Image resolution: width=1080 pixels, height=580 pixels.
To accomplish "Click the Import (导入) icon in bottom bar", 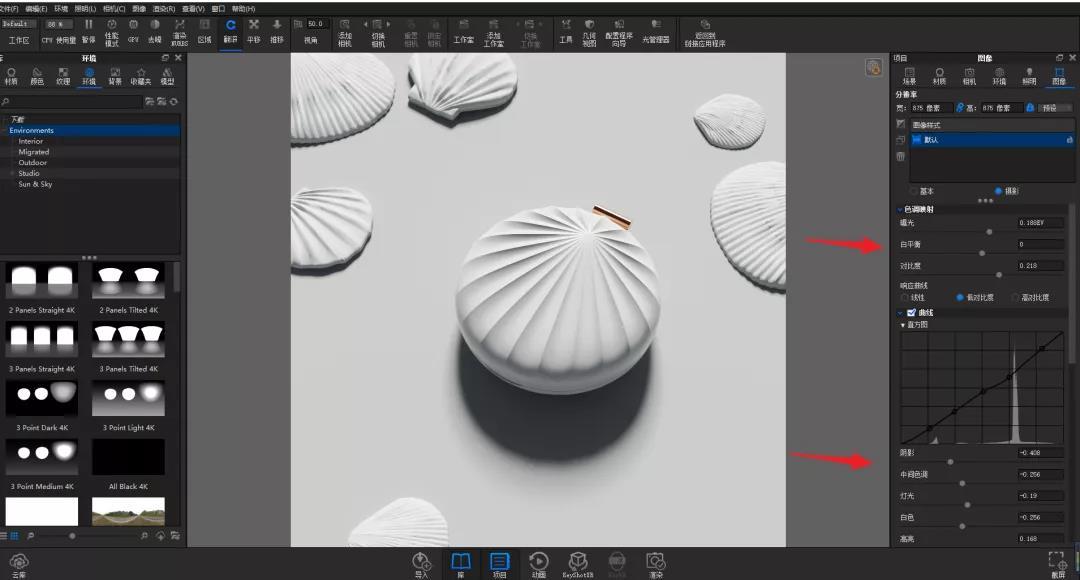I will [421, 564].
